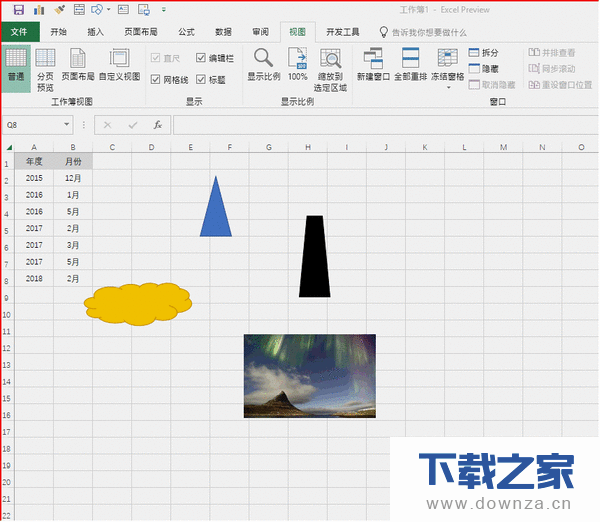Switch to the 审阅 tab
The width and height of the screenshot is (600, 522).
(x=260, y=32)
